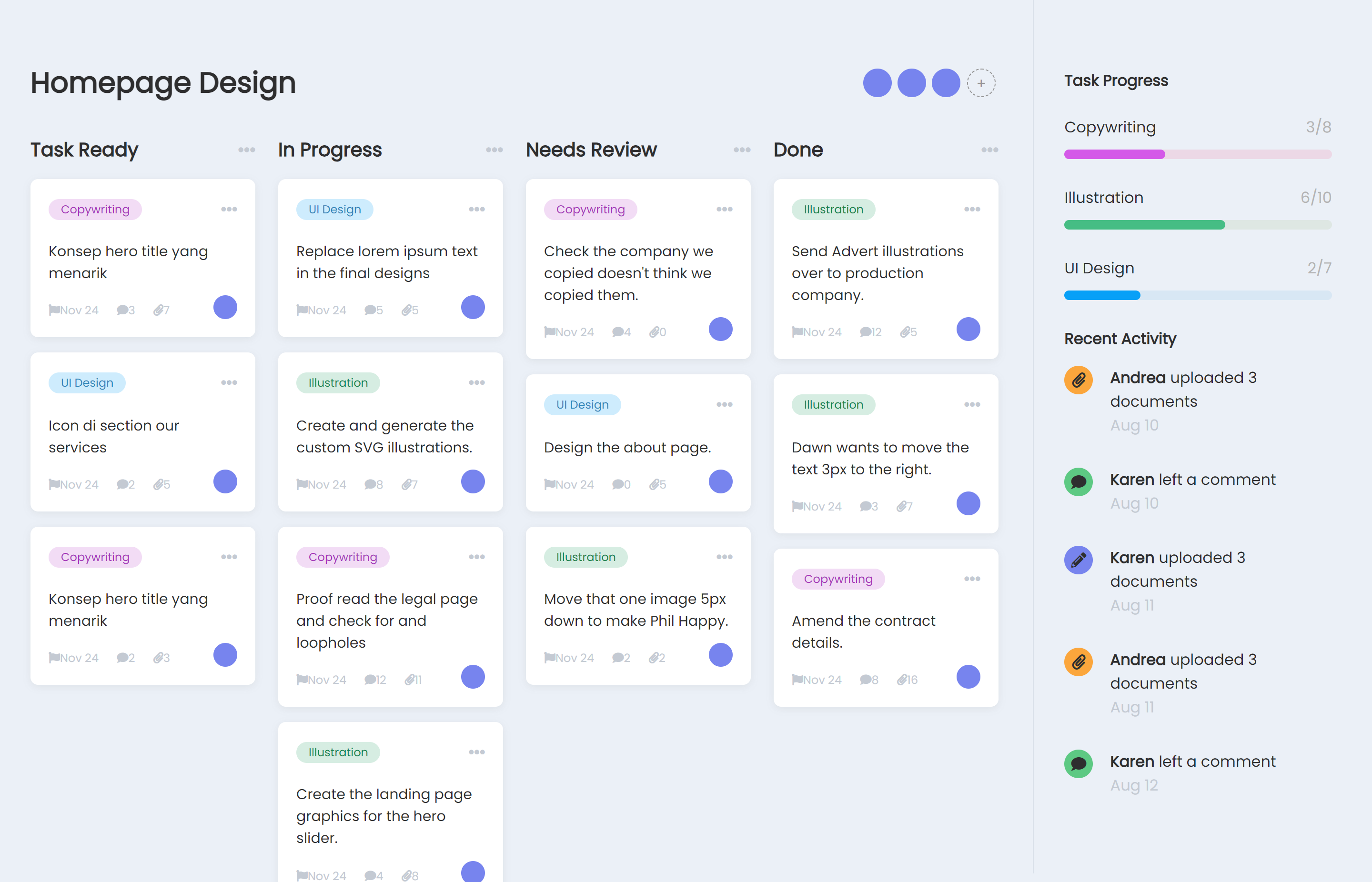Open options on 'Proof read the legal page' card
This screenshot has width=1372, height=882.
[476, 557]
